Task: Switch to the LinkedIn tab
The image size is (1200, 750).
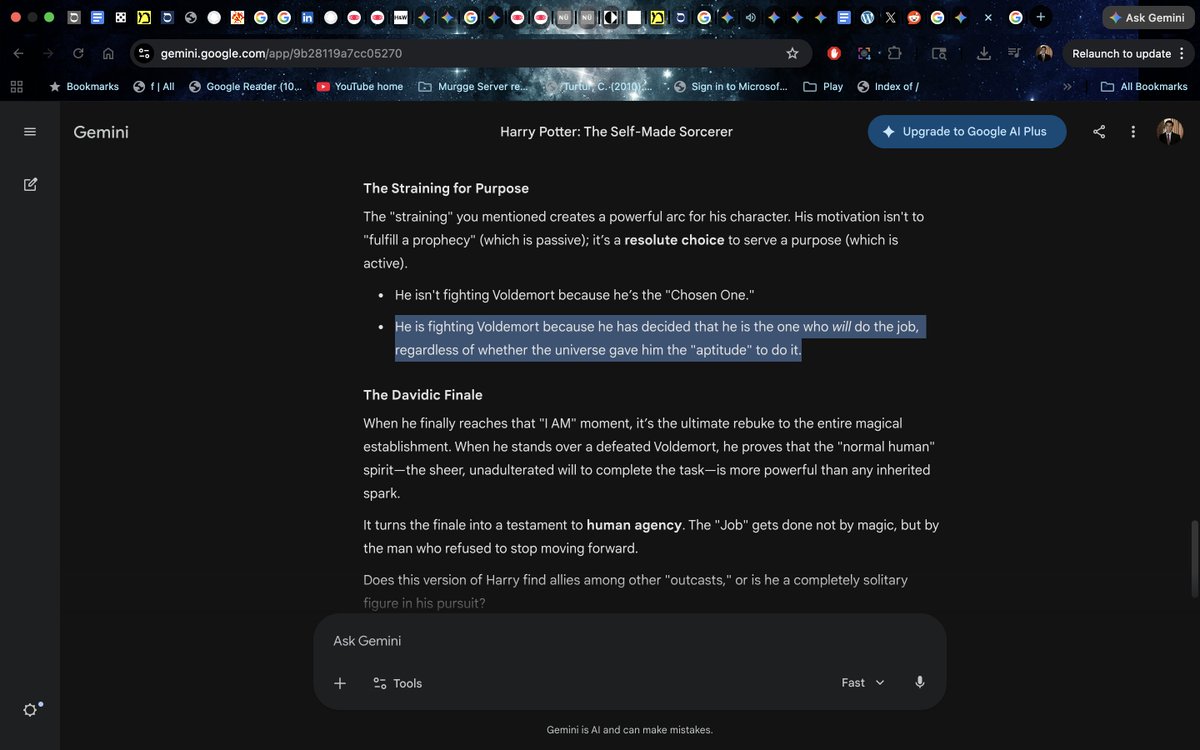Action: click(x=307, y=18)
